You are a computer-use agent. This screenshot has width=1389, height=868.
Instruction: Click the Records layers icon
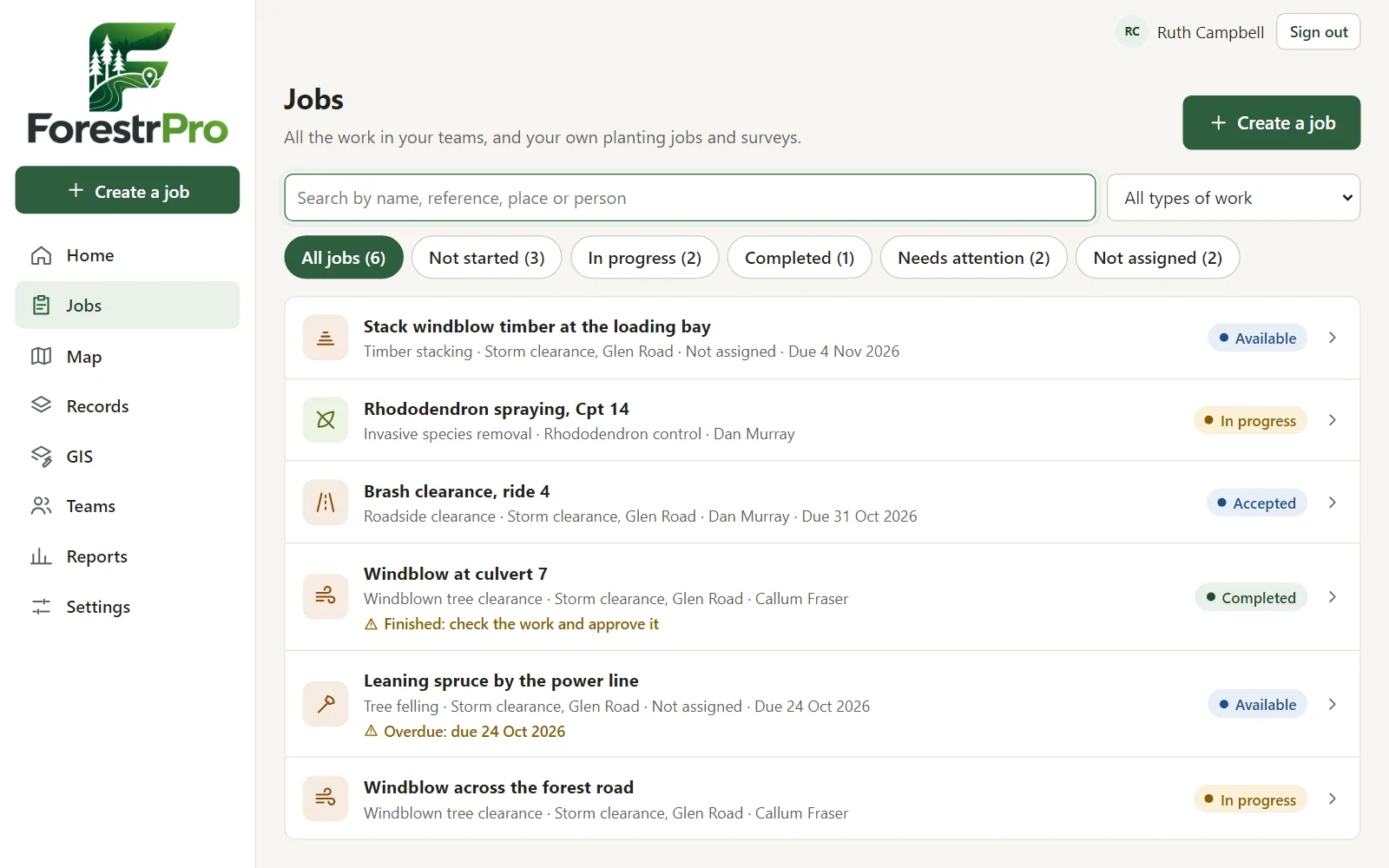point(41,405)
